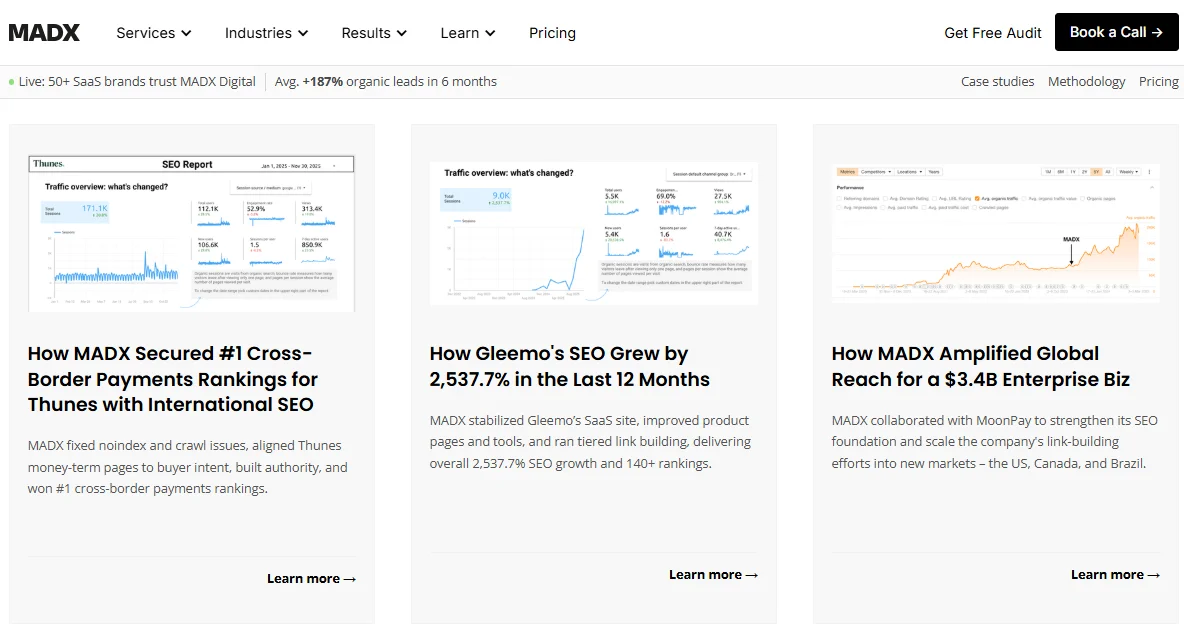Open the Learn dropdown menu

(468, 33)
